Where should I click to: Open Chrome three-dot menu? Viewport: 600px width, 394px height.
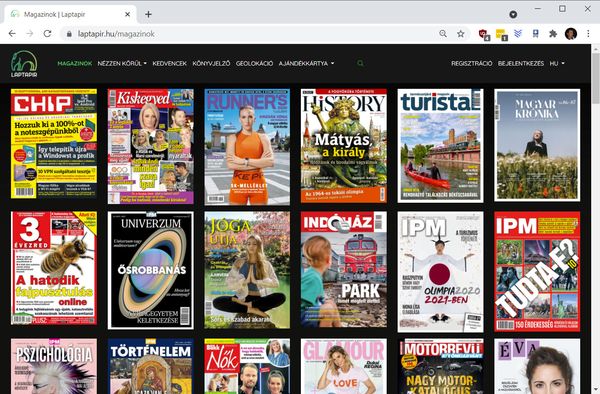click(x=588, y=34)
